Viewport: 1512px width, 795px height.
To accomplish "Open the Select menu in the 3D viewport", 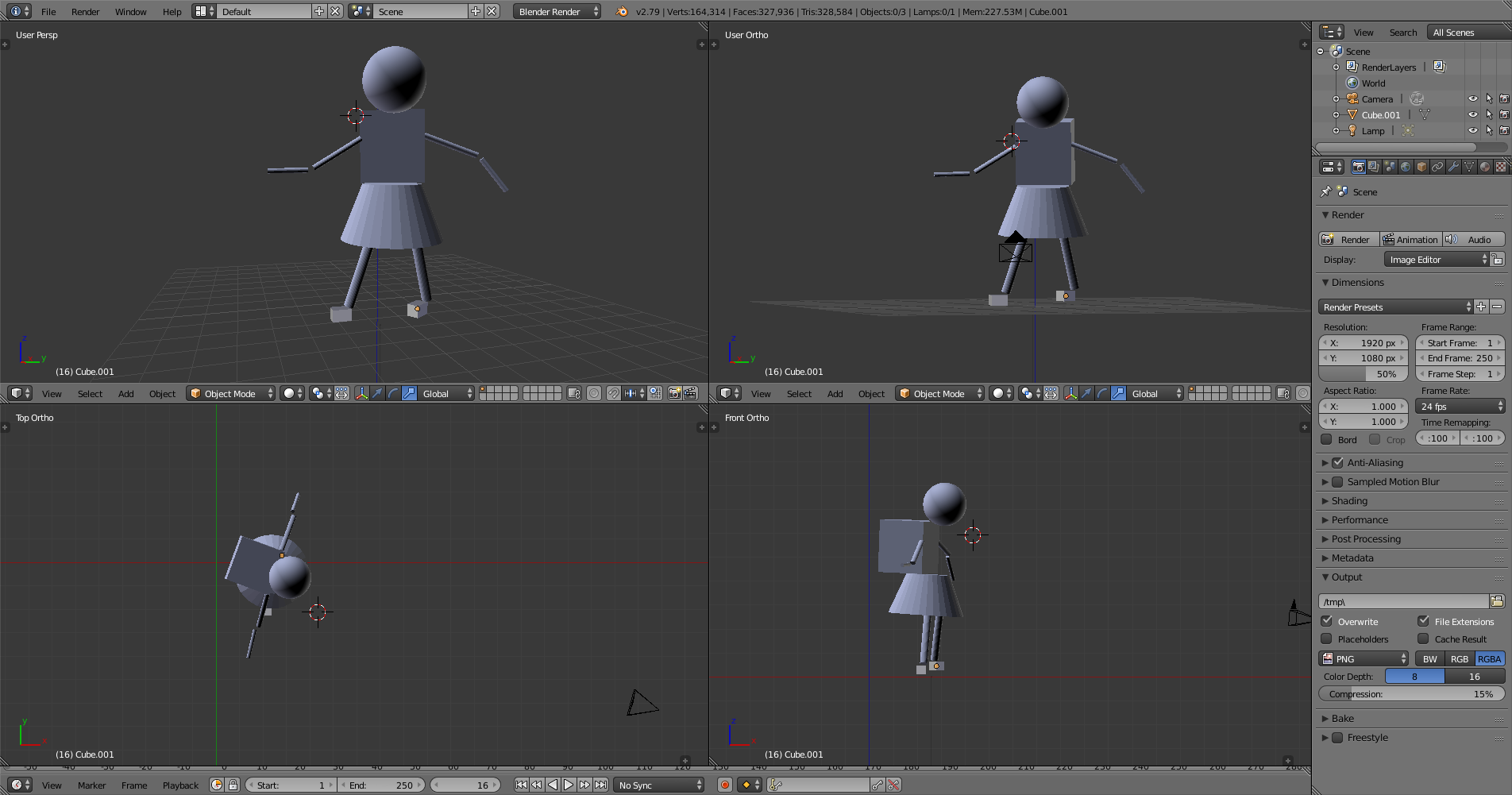I will coord(90,393).
